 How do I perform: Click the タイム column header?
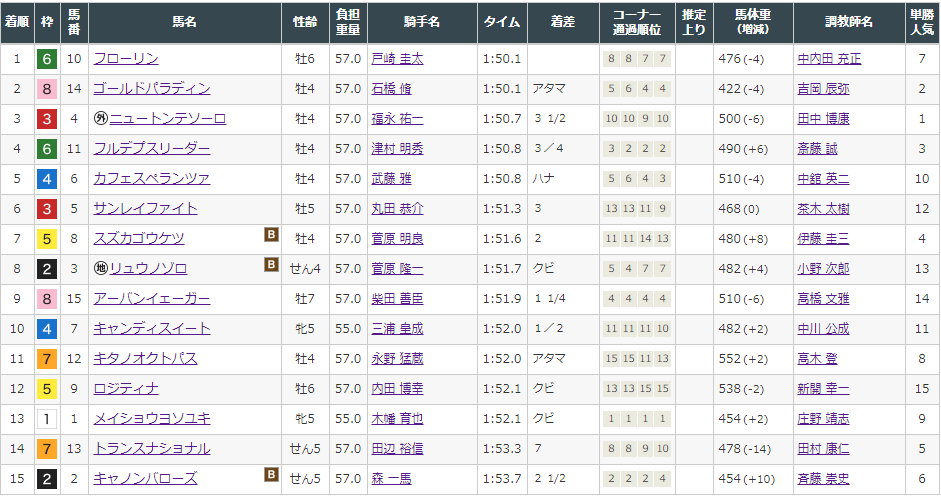502,22
